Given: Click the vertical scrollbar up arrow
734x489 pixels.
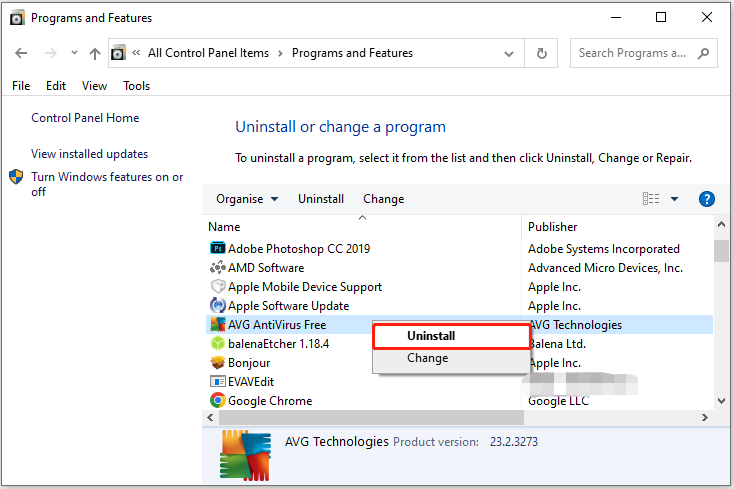Looking at the screenshot, I should pos(721,225).
